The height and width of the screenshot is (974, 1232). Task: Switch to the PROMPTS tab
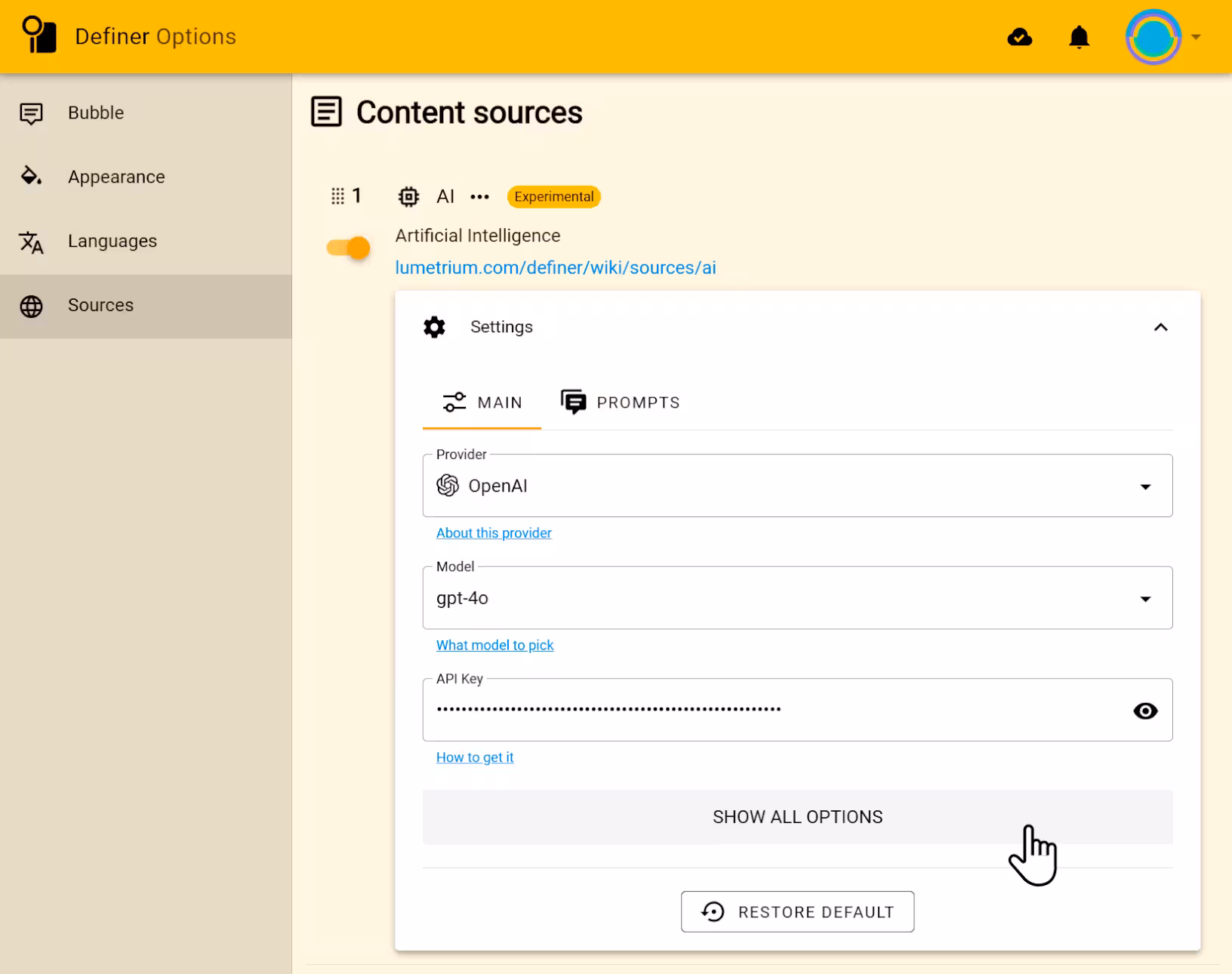(621, 402)
